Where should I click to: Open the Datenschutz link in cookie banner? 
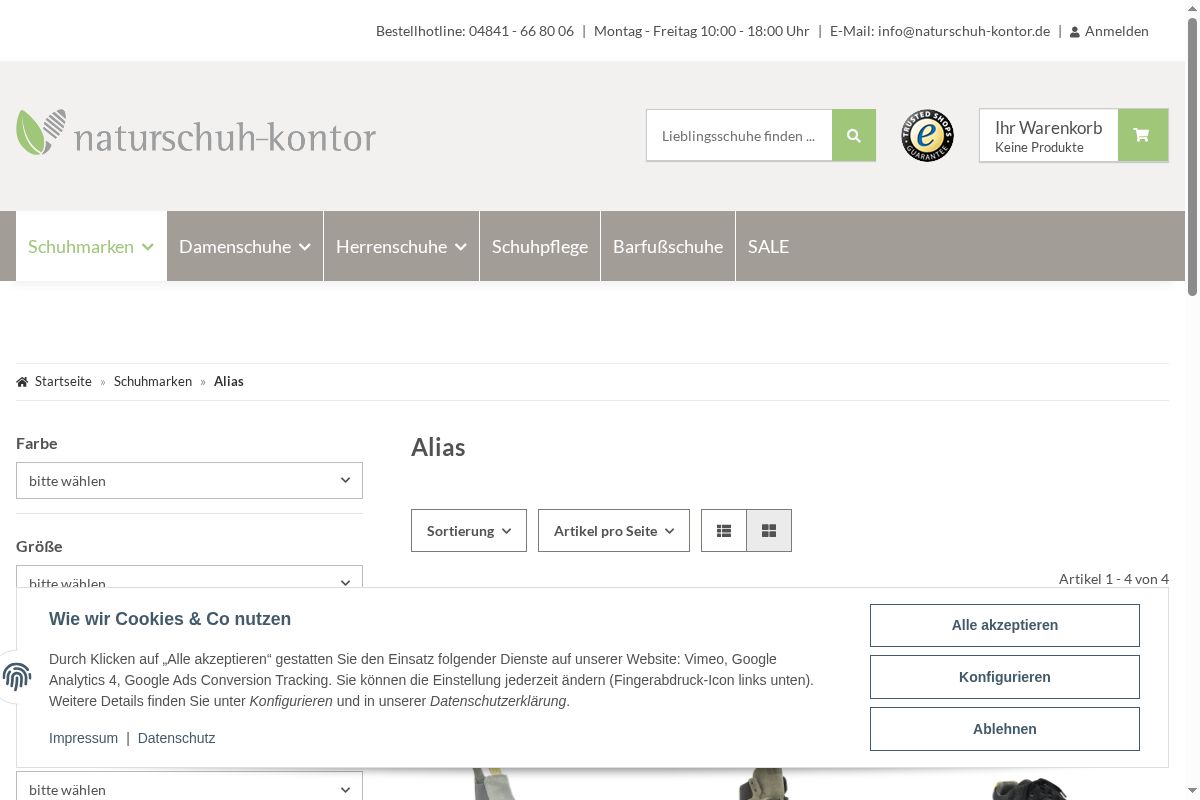(x=176, y=738)
